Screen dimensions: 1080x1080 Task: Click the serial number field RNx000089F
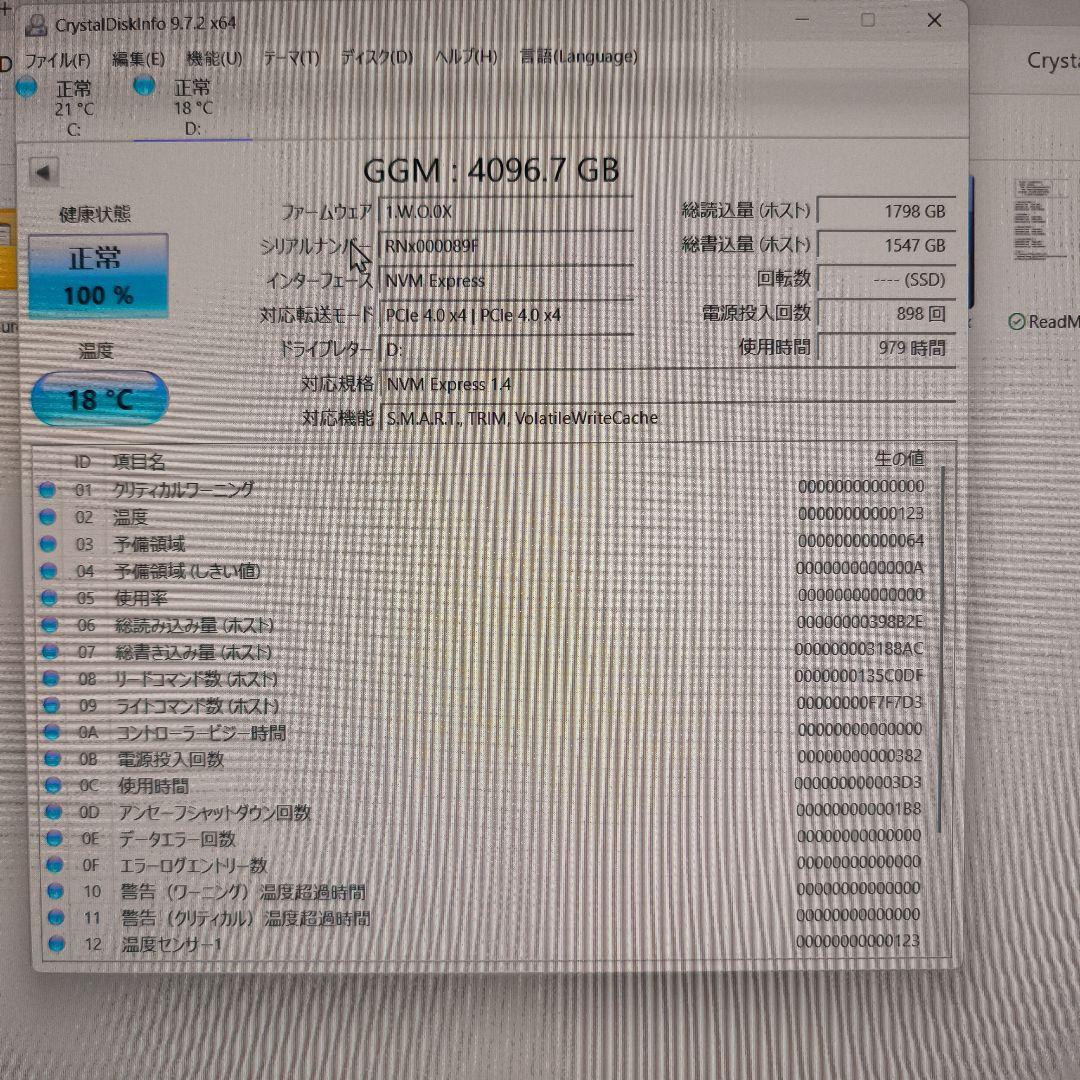pos(506,247)
